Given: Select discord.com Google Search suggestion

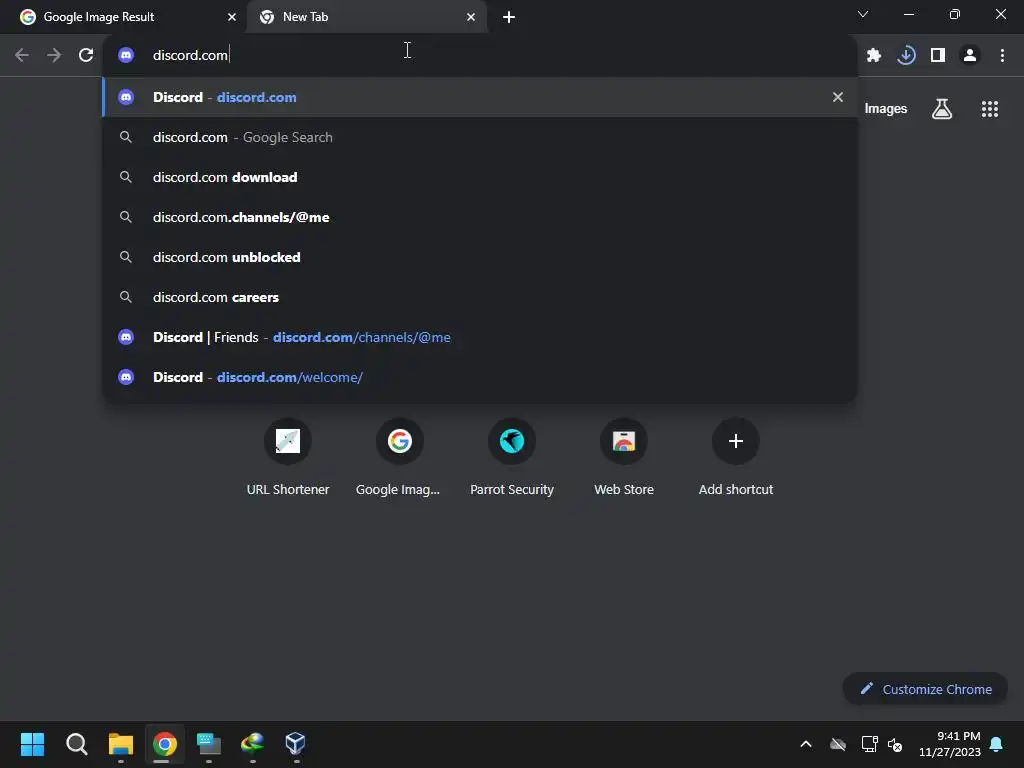Looking at the screenshot, I should pyautogui.click(x=480, y=137).
